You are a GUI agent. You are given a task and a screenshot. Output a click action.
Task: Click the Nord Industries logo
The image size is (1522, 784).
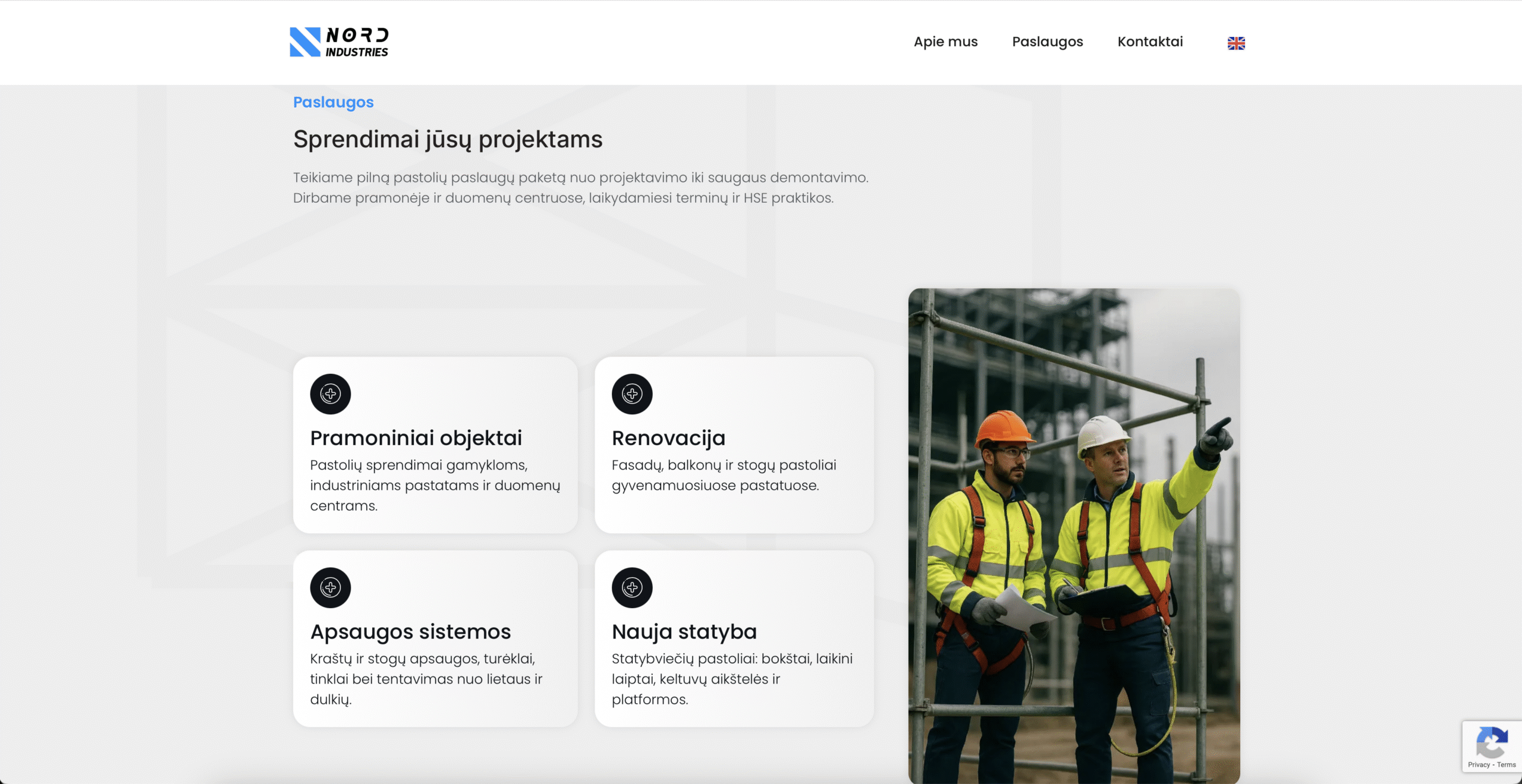tap(339, 42)
